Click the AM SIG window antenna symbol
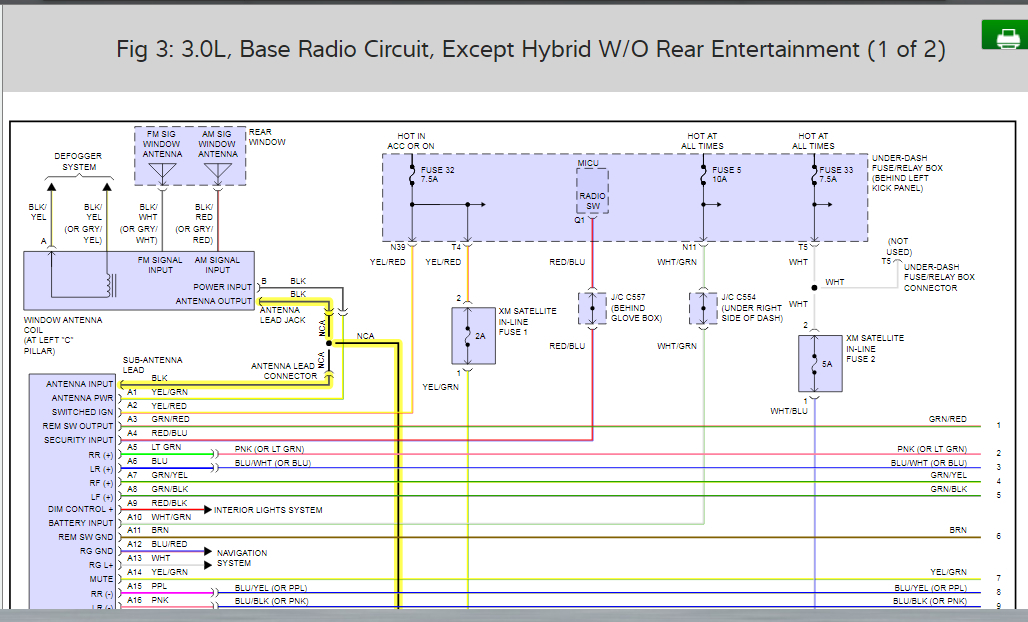The width and height of the screenshot is (1028, 622). (217, 173)
